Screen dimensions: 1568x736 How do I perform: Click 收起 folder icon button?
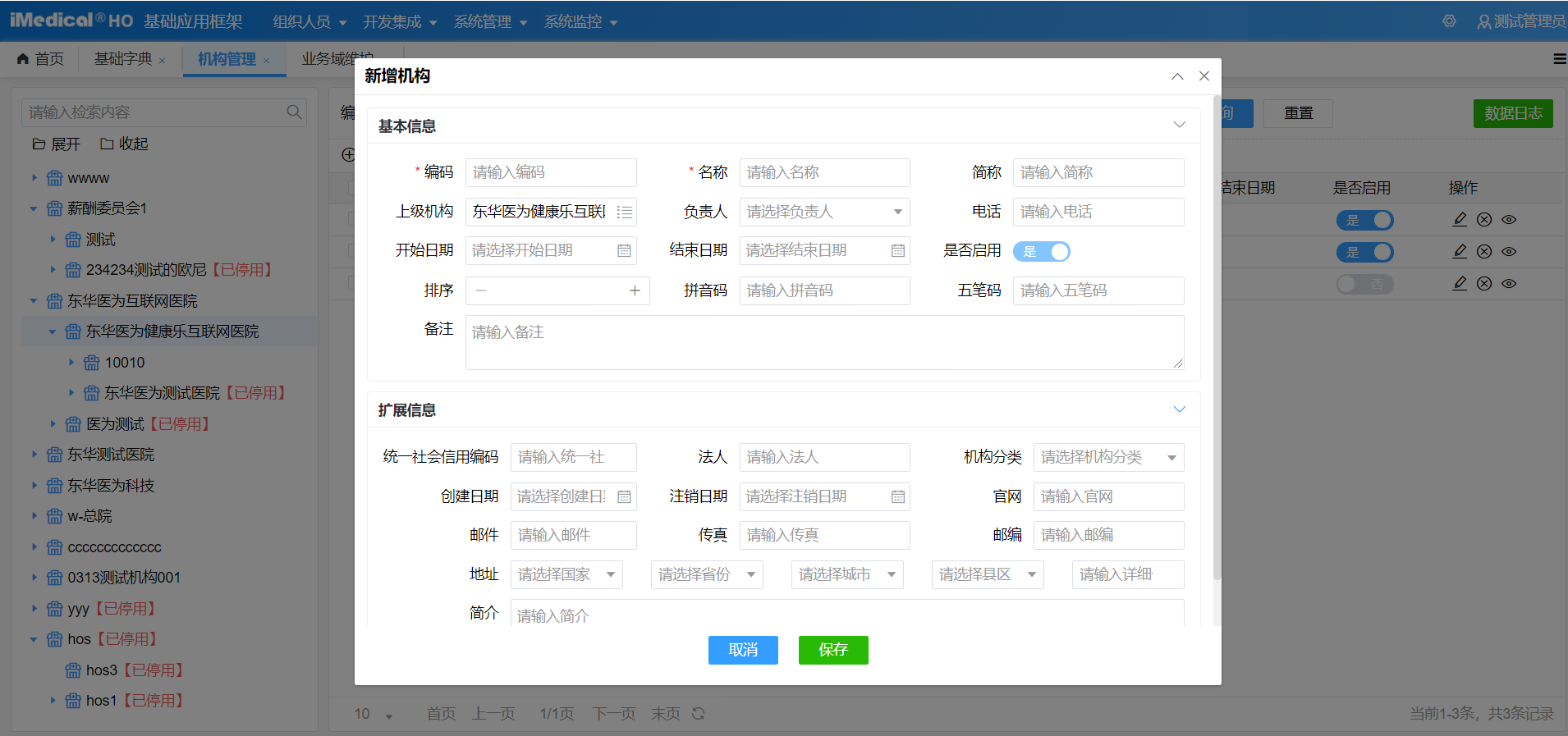pyautogui.click(x=124, y=144)
